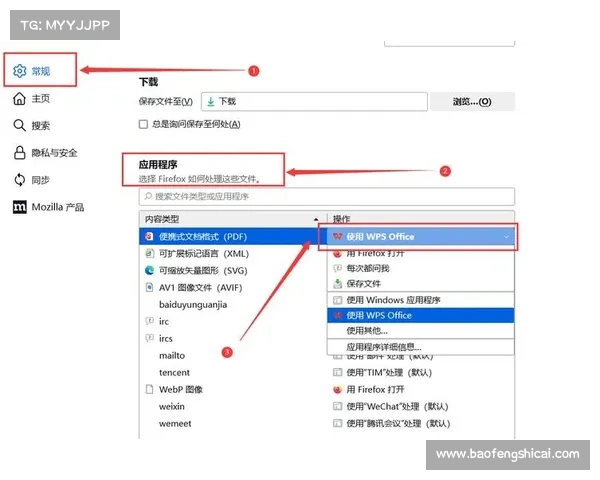Open Mozilla 产品 icon in sidebar

click(x=19, y=207)
